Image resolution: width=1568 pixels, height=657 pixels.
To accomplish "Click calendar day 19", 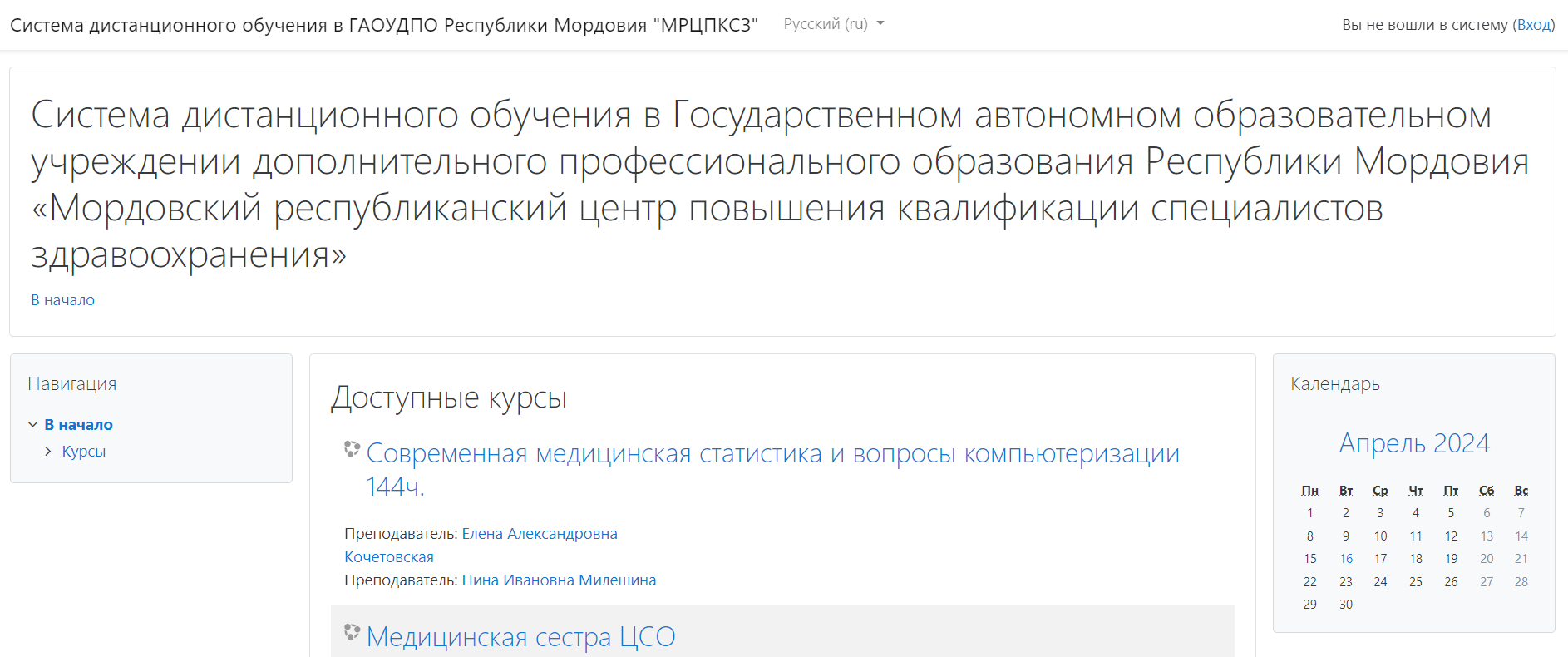I will click(x=1451, y=559).
